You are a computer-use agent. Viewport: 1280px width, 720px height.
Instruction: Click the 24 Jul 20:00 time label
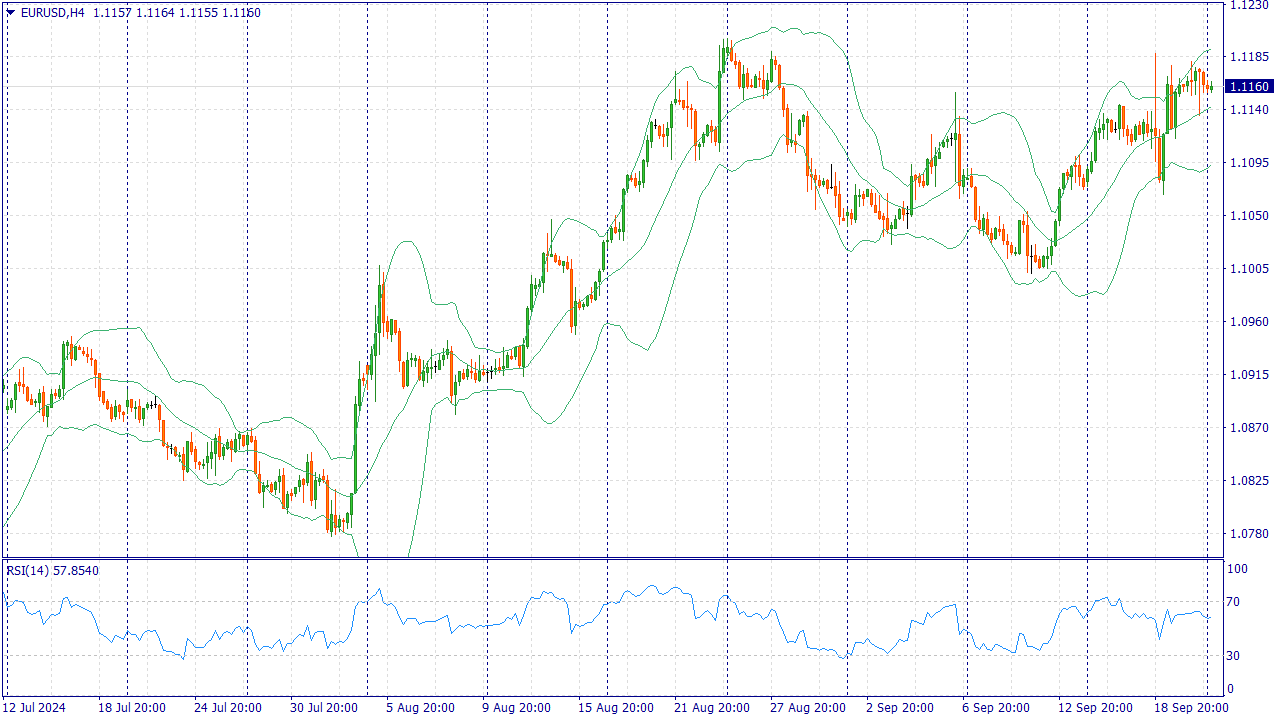pos(228,708)
